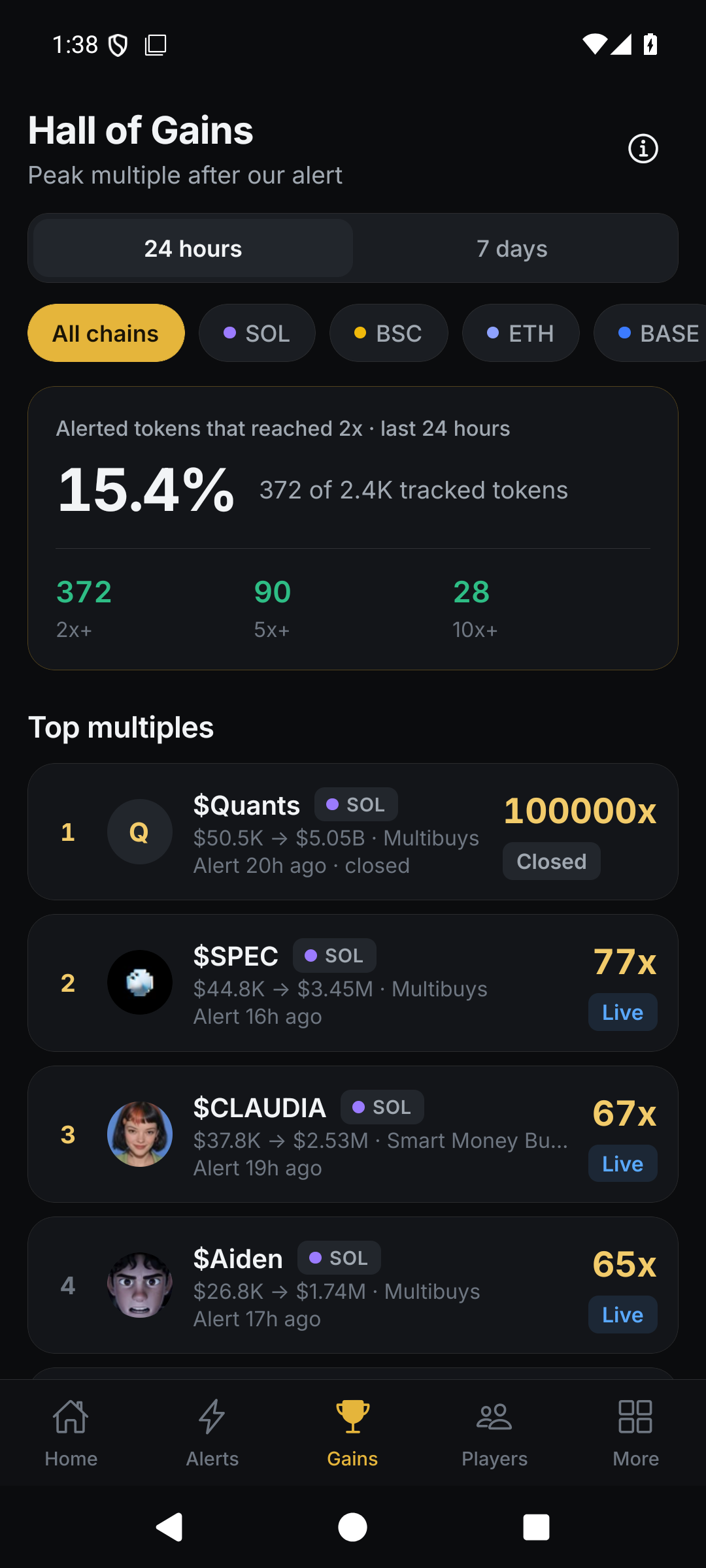Image resolution: width=706 pixels, height=1568 pixels.
Task: Tap the Live badge on $CLAUDIA
Action: 623,1164
